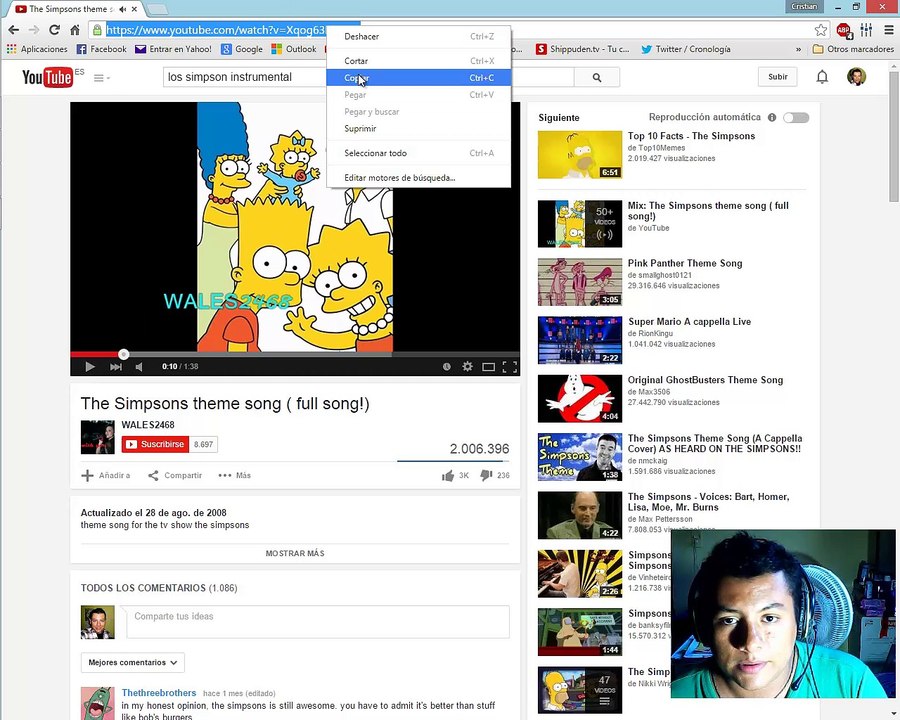Open the Aplicaciones apps shortcut
The width and height of the screenshot is (900, 720).
tap(37, 49)
